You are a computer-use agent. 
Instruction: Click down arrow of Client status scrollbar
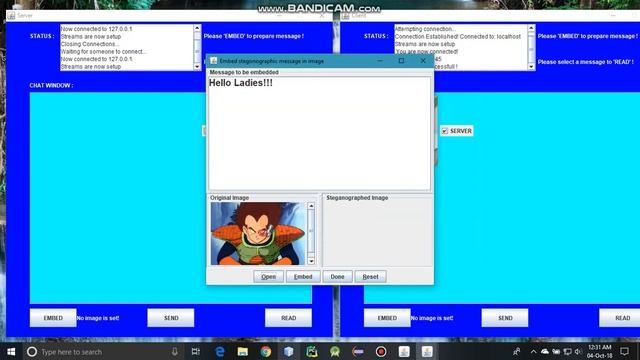[531, 67]
